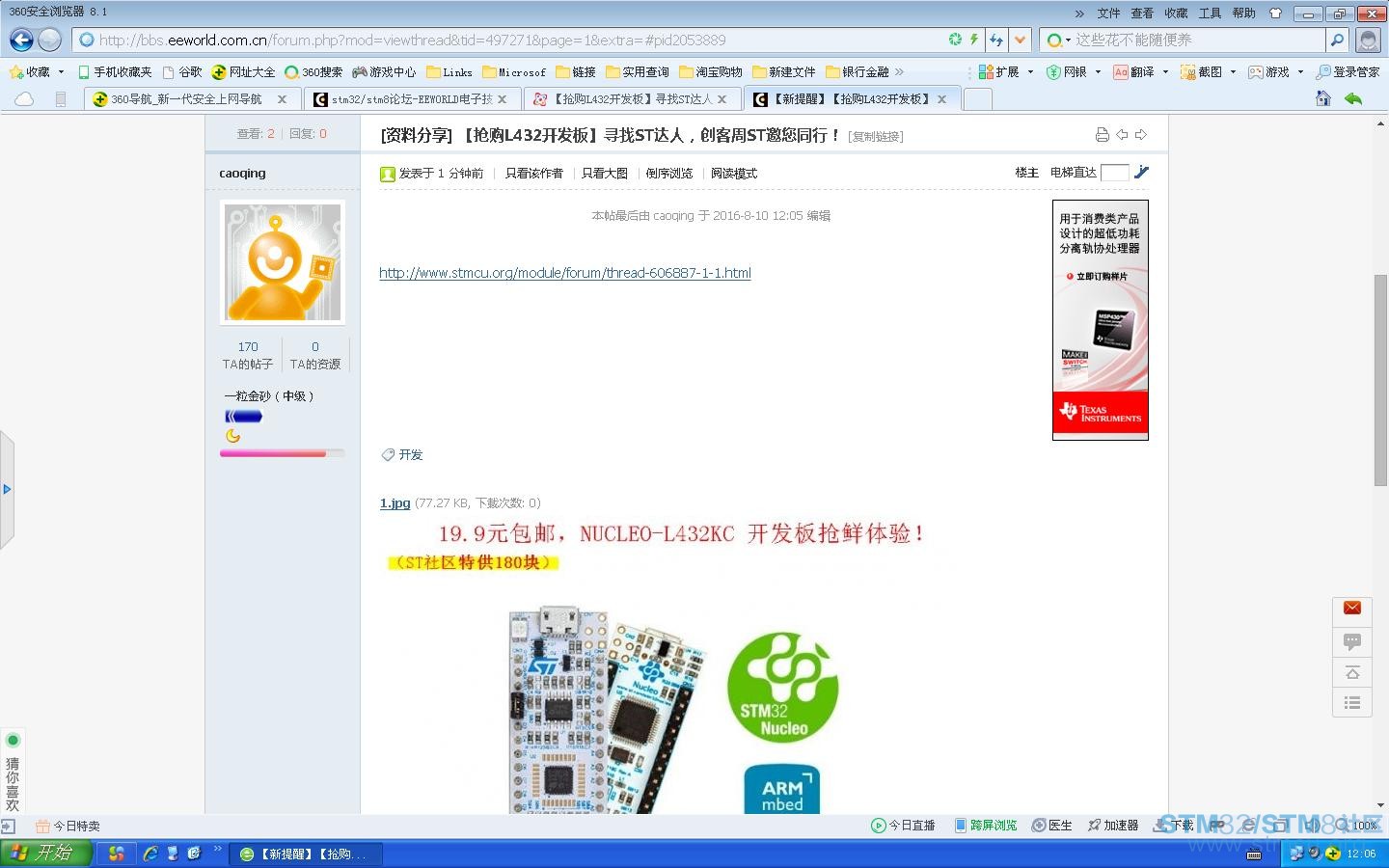Expand the 扩展 extensions dropdown
1389x868 pixels.
[1030, 72]
